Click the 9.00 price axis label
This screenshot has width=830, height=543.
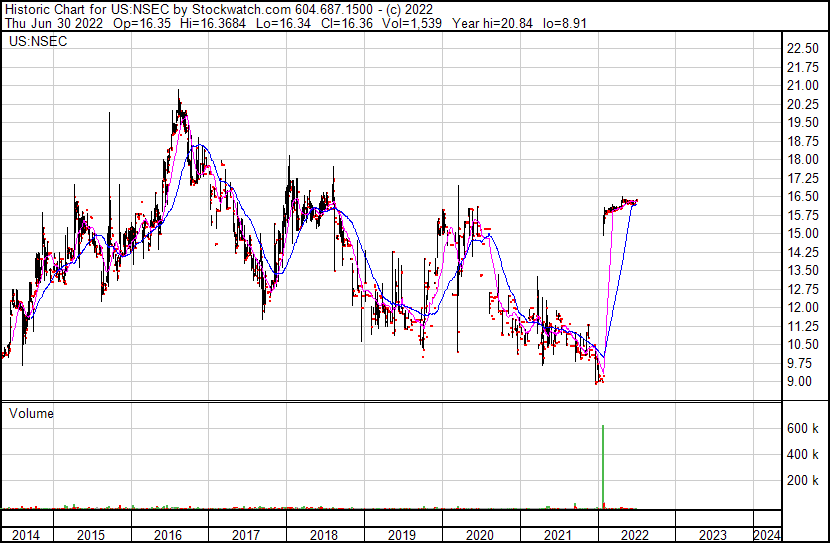tap(799, 381)
